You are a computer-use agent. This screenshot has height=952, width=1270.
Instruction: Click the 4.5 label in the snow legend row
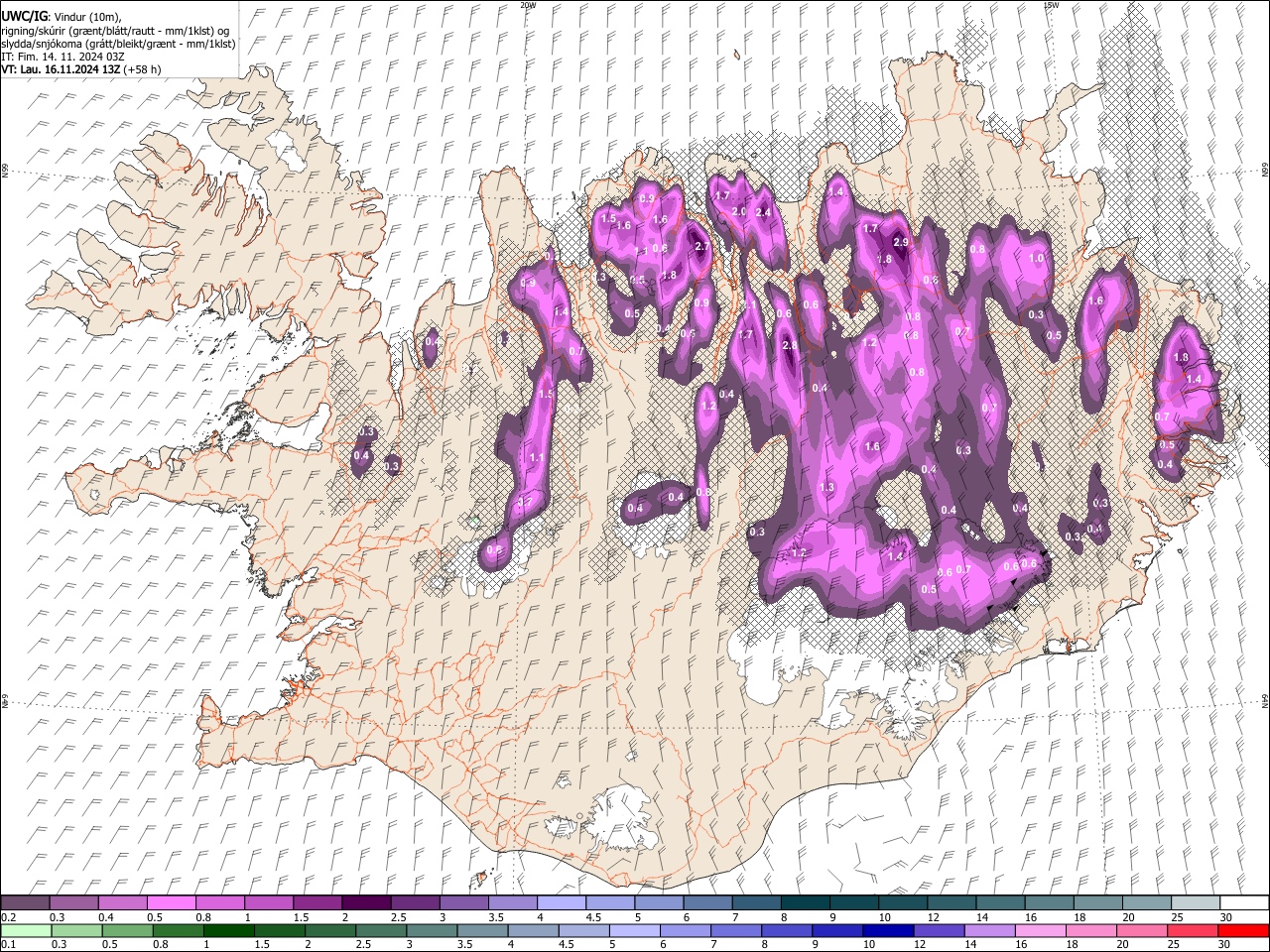(x=593, y=917)
